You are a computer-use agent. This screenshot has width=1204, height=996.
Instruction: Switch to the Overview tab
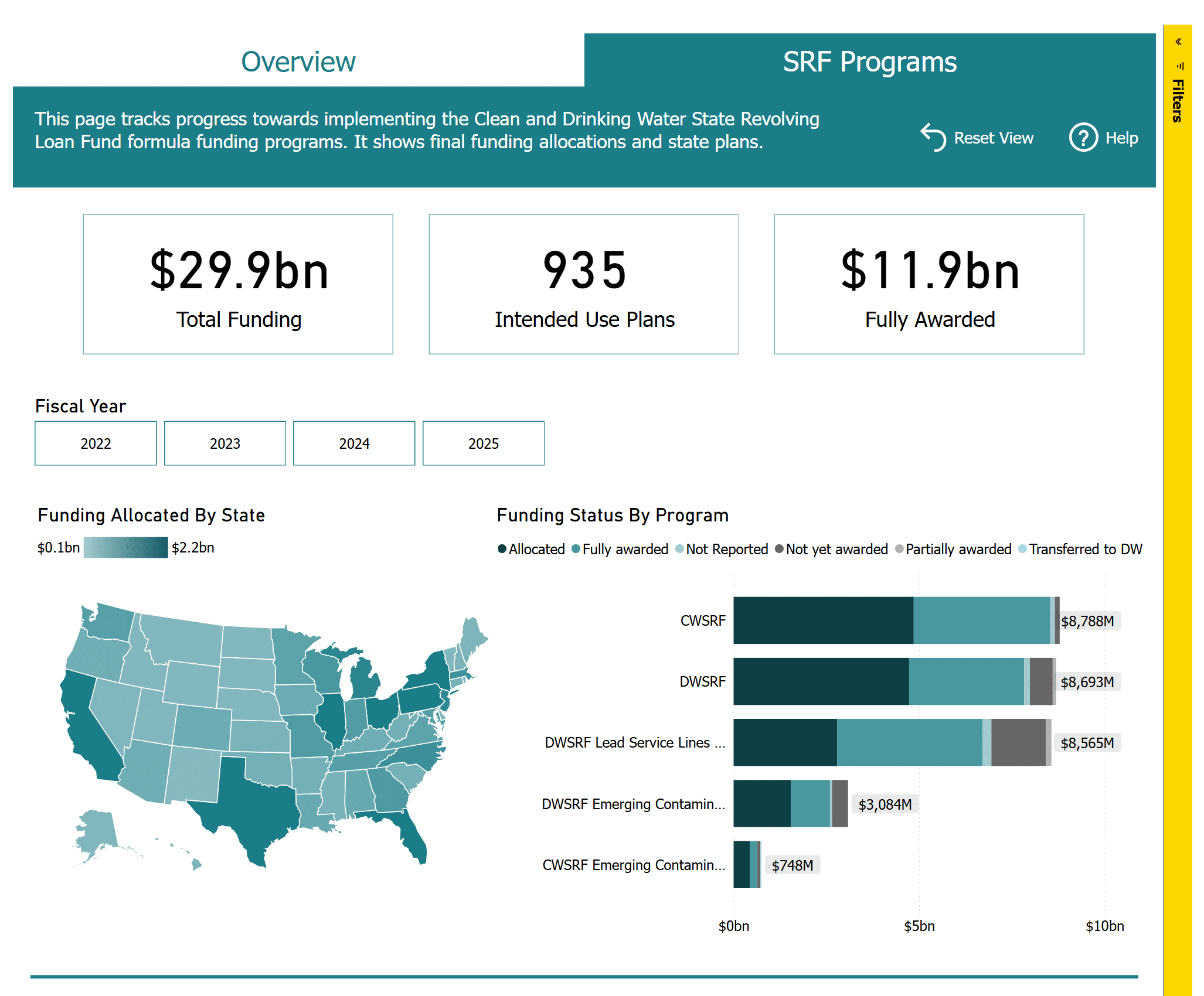click(298, 62)
